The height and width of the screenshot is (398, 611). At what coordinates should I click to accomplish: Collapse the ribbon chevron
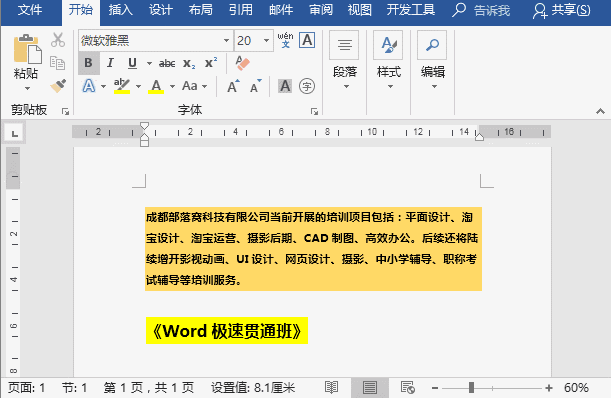click(x=600, y=111)
